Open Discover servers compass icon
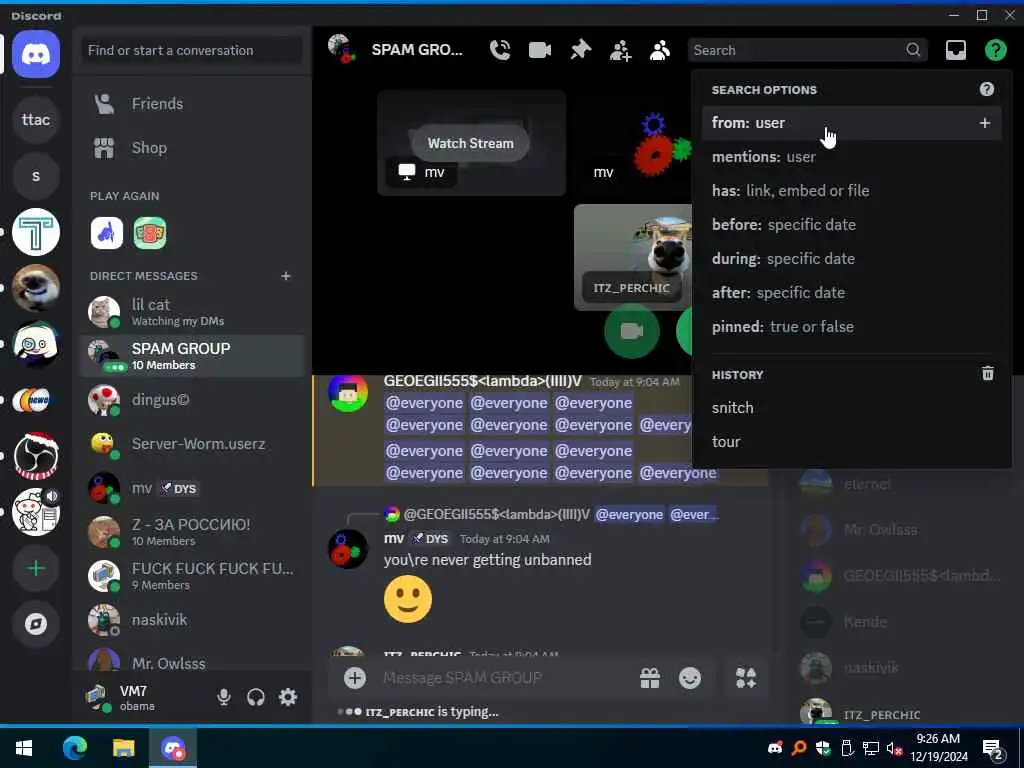 point(36,624)
